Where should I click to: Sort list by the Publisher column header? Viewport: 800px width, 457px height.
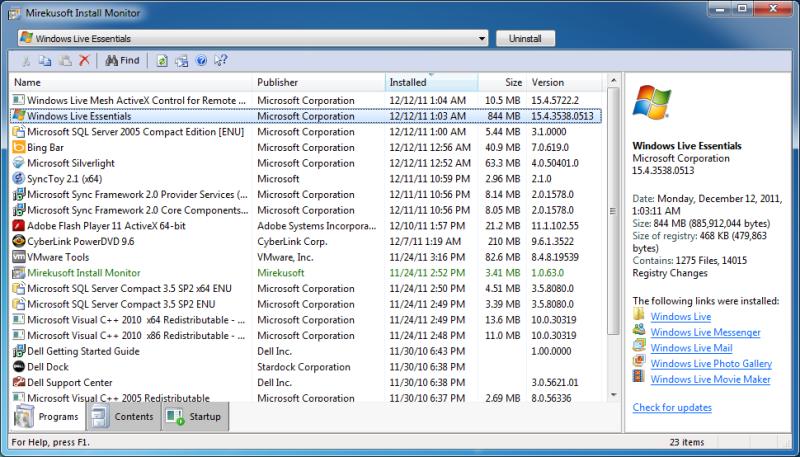318,82
